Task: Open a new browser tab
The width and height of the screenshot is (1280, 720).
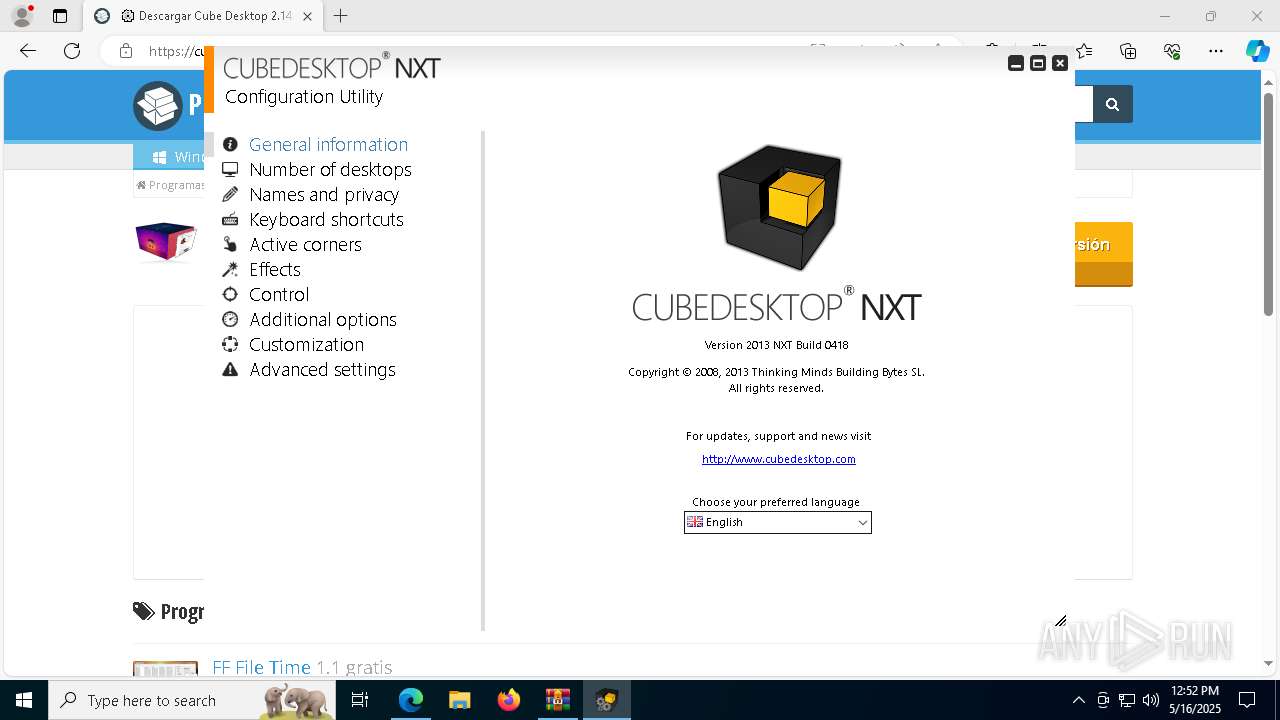Action: 341,16
